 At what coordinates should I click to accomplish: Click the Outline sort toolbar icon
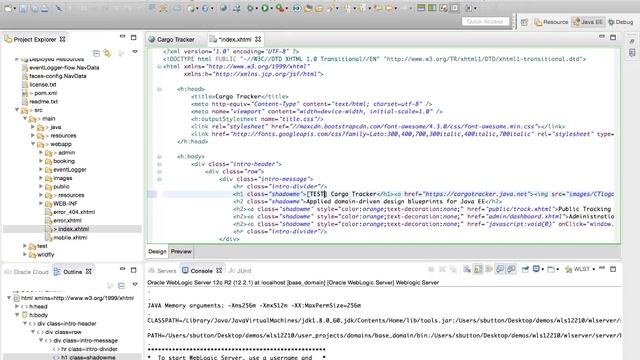tap(110, 285)
